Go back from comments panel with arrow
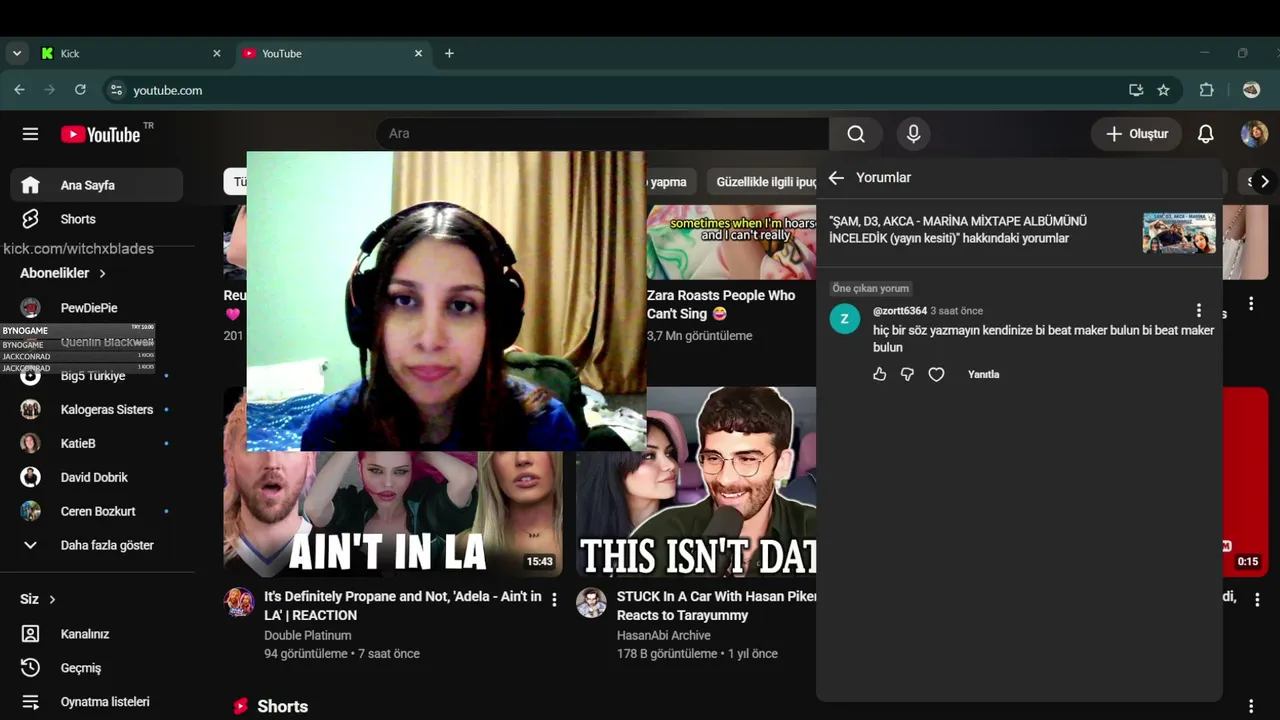This screenshot has width=1280, height=720. click(x=836, y=178)
